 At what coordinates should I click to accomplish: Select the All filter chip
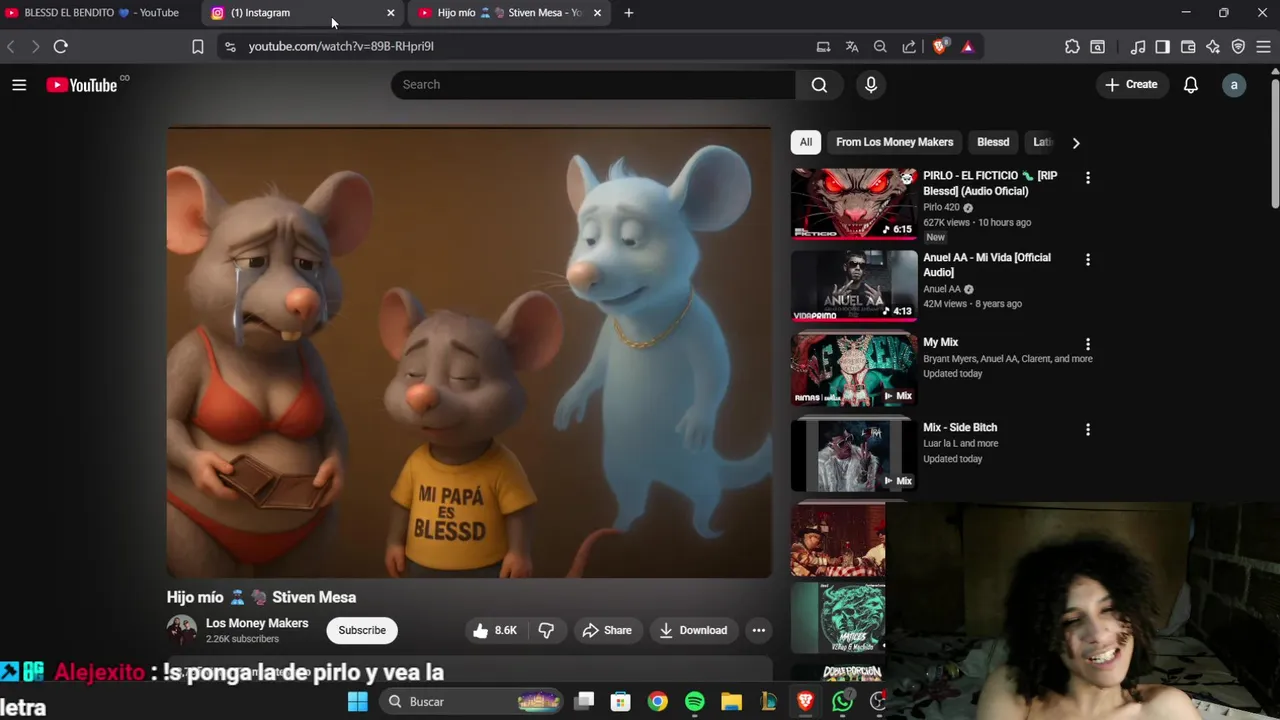tap(806, 142)
